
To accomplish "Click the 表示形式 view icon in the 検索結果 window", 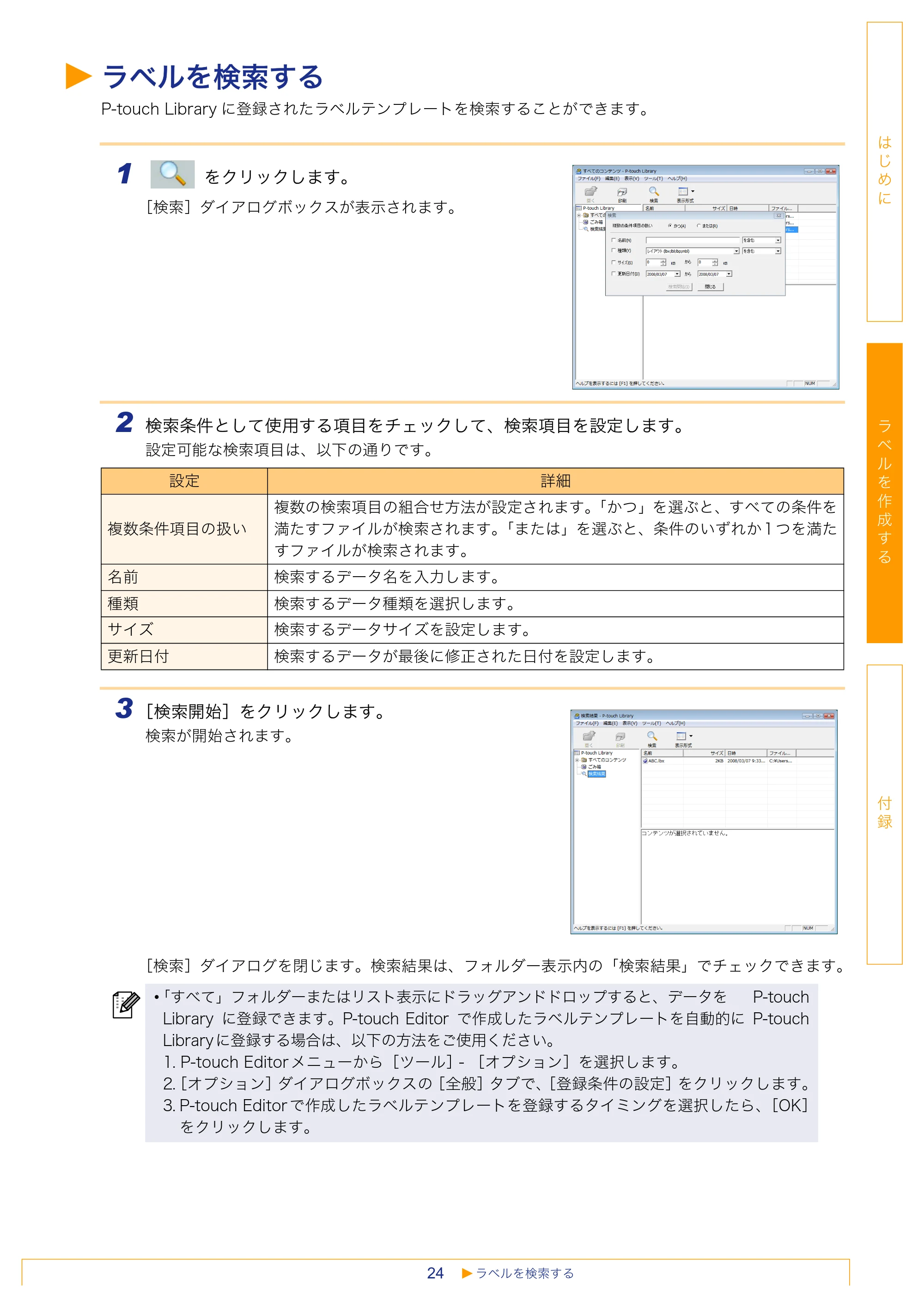I will (681, 736).
